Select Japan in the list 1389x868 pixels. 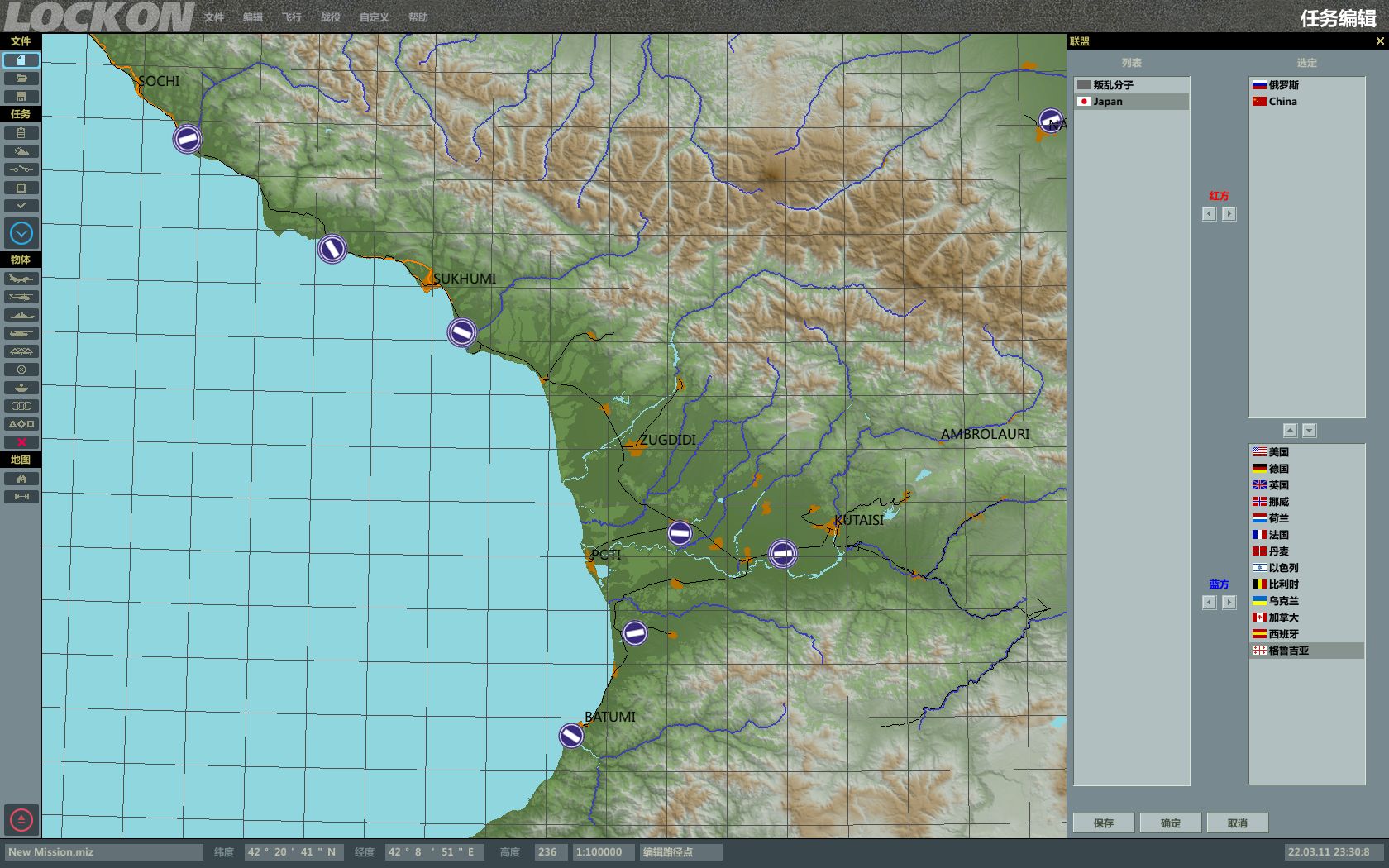point(1132,102)
